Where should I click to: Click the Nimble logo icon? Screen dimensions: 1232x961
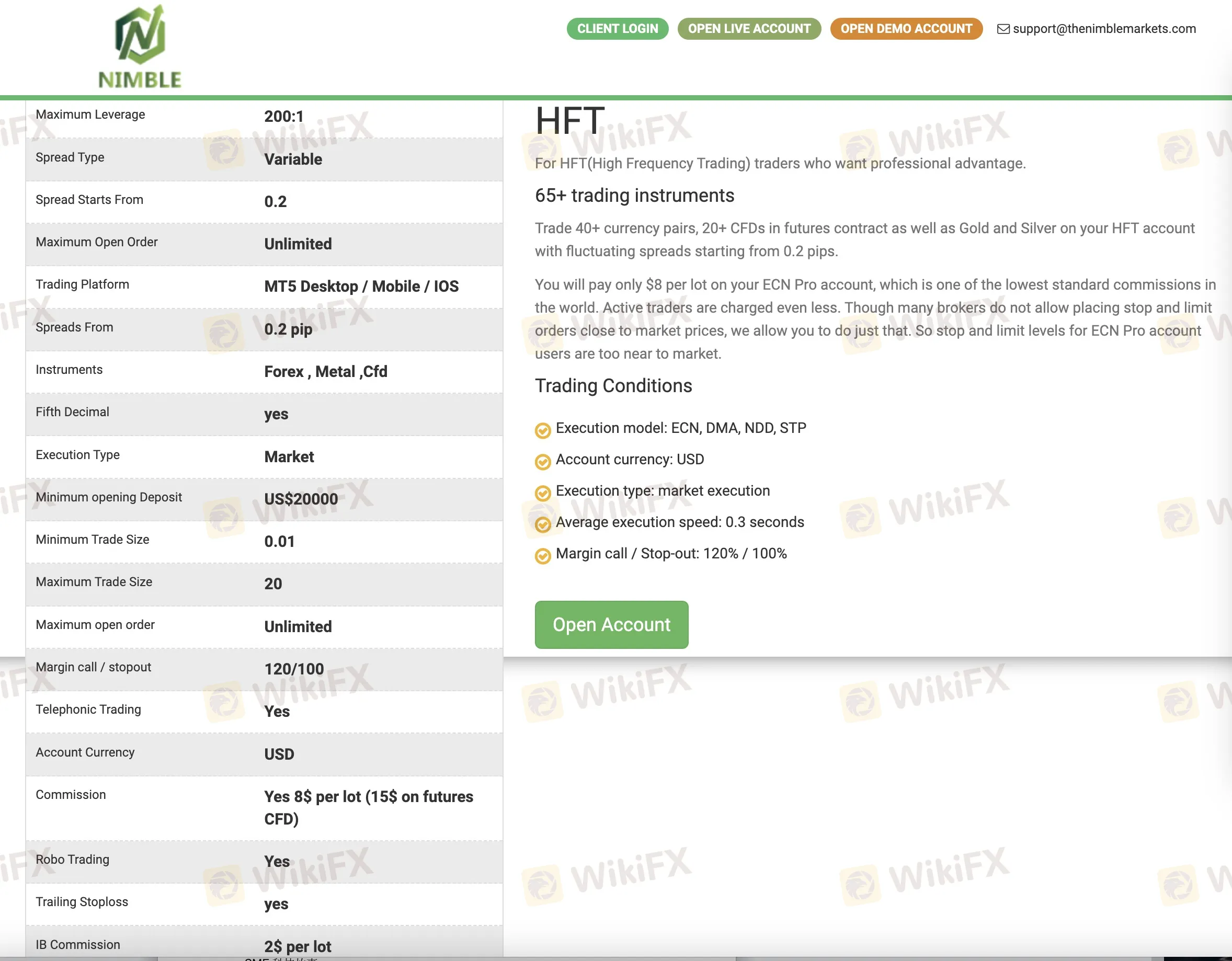click(140, 35)
